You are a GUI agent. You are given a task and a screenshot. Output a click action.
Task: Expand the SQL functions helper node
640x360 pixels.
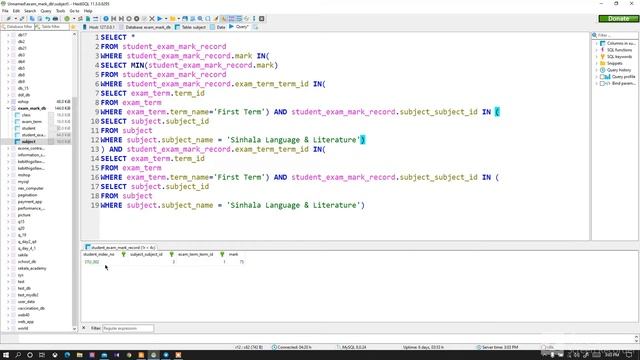pyautogui.click(x=596, y=50)
